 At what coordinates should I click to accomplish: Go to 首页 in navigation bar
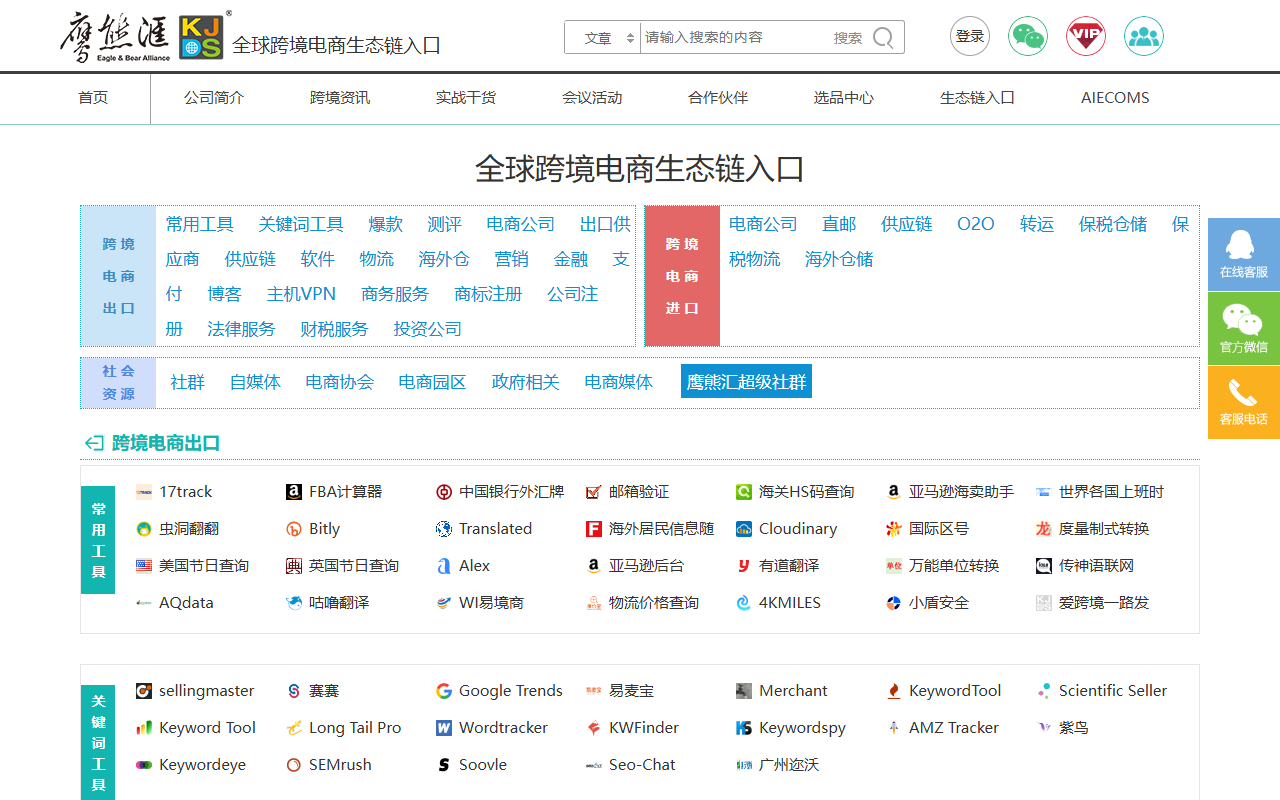point(93,98)
